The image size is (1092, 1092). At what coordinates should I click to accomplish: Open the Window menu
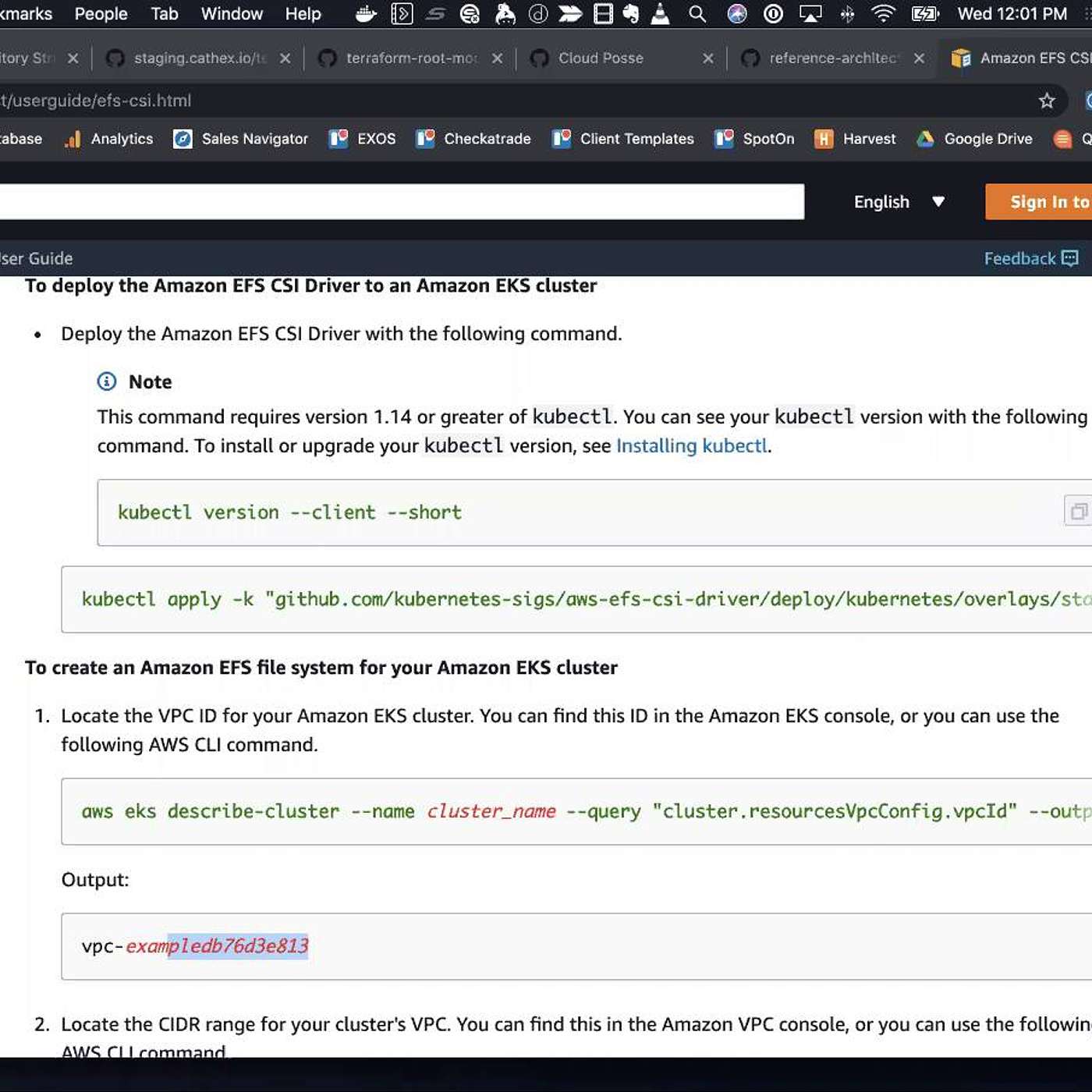click(x=232, y=14)
